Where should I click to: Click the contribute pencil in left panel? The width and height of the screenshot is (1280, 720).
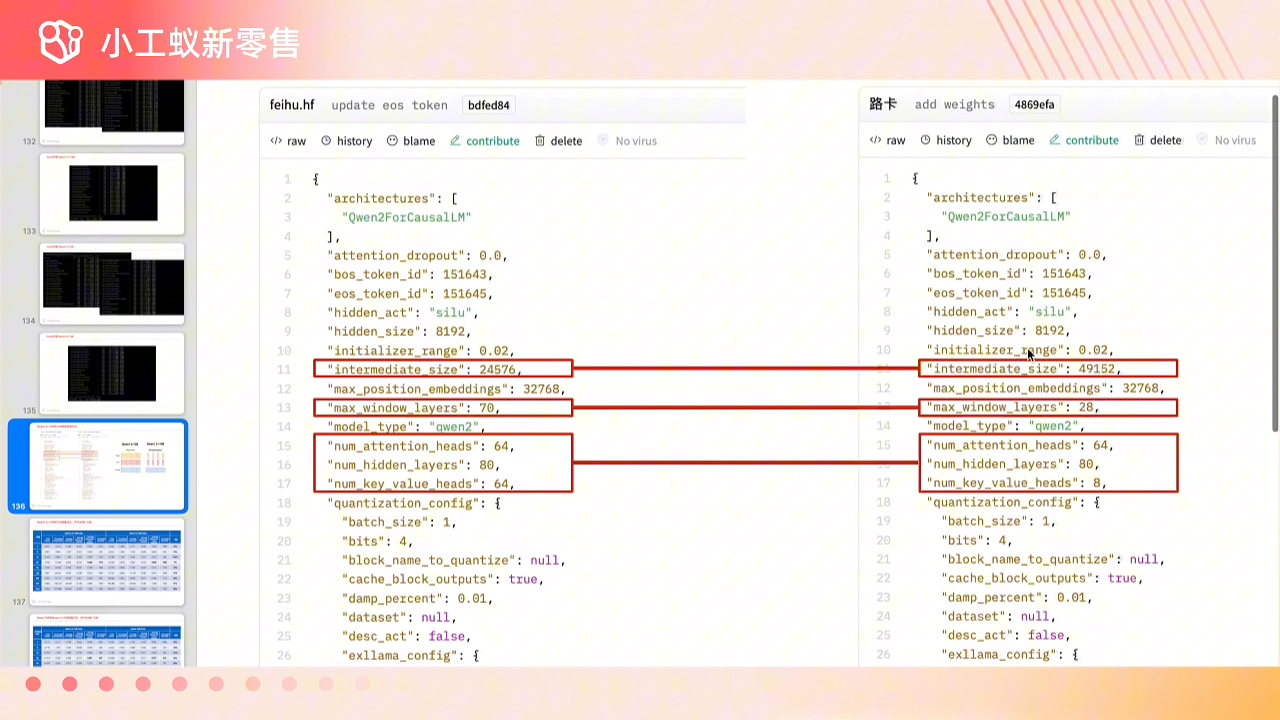(456, 141)
